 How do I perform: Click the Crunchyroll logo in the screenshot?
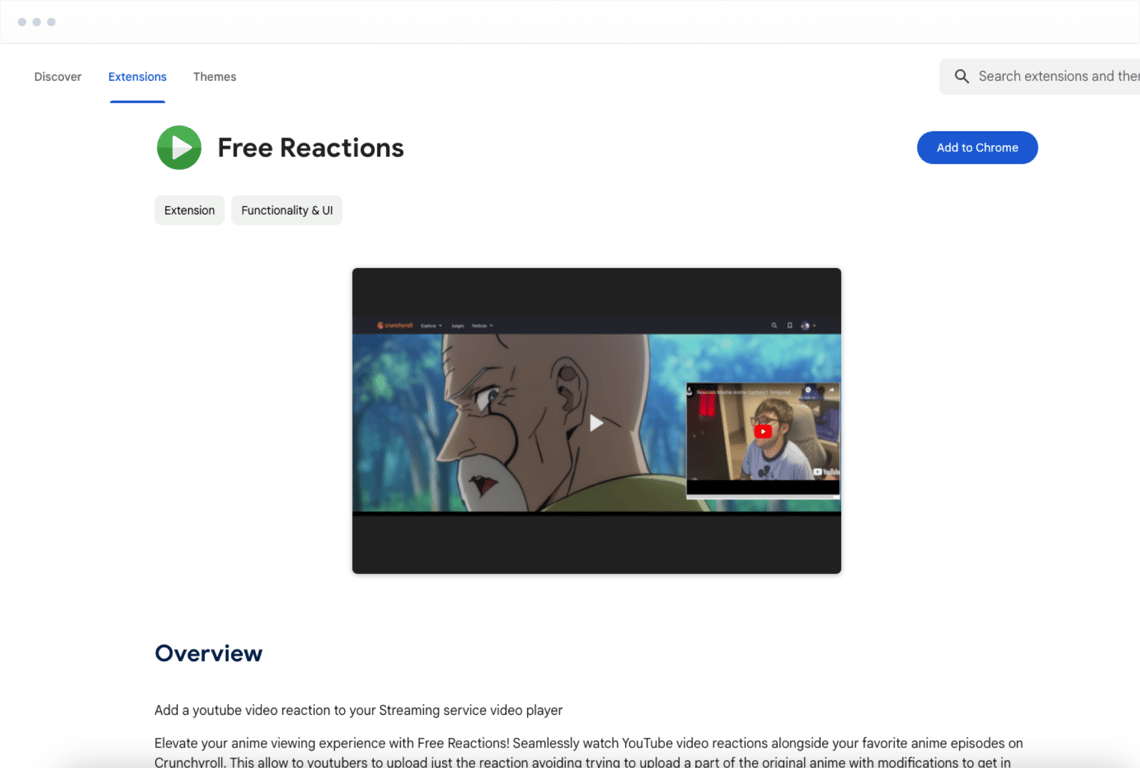(x=395, y=325)
